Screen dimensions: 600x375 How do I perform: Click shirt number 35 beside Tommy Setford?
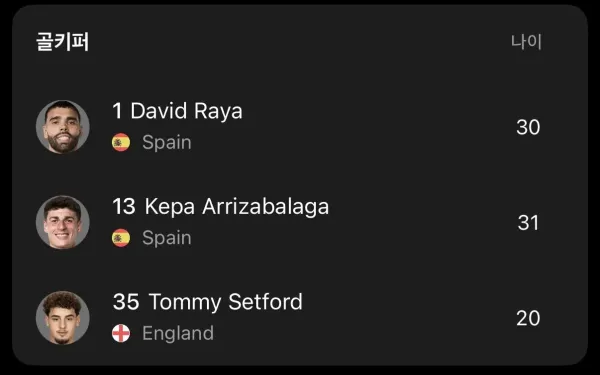pos(126,302)
